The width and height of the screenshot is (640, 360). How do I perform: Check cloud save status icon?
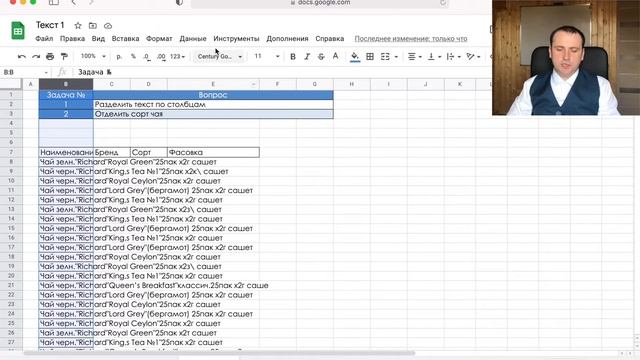coord(108,26)
